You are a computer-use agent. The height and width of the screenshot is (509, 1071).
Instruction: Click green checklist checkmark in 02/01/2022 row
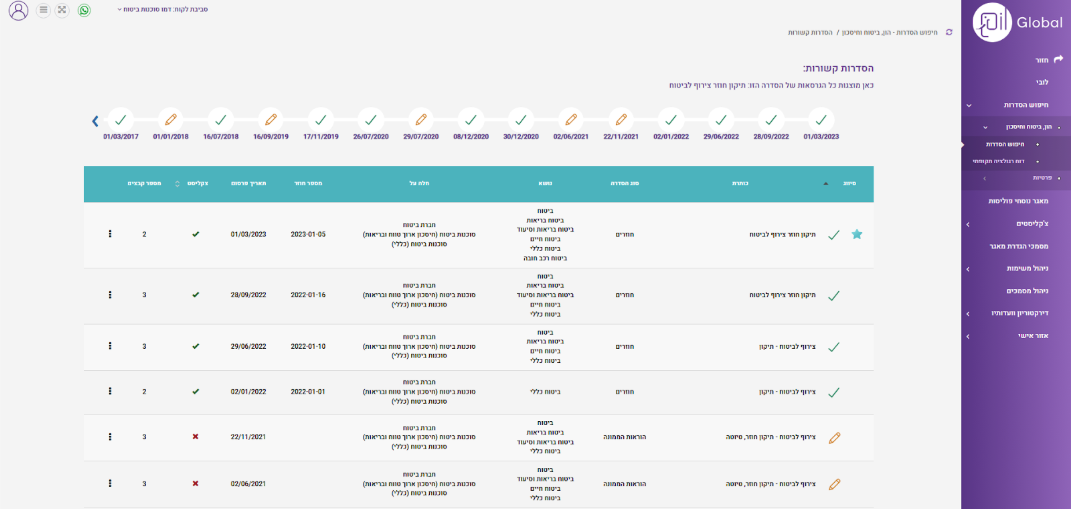coord(195,392)
